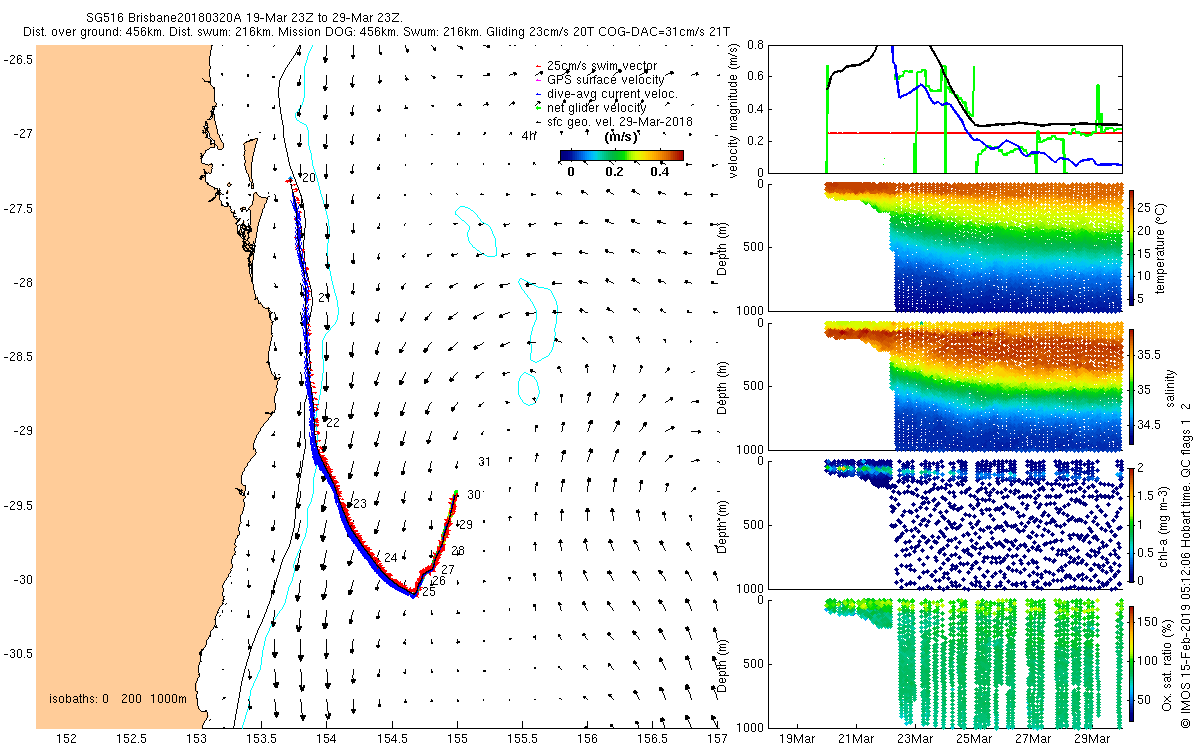Click the red swim vector legend marker

click(540, 66)
